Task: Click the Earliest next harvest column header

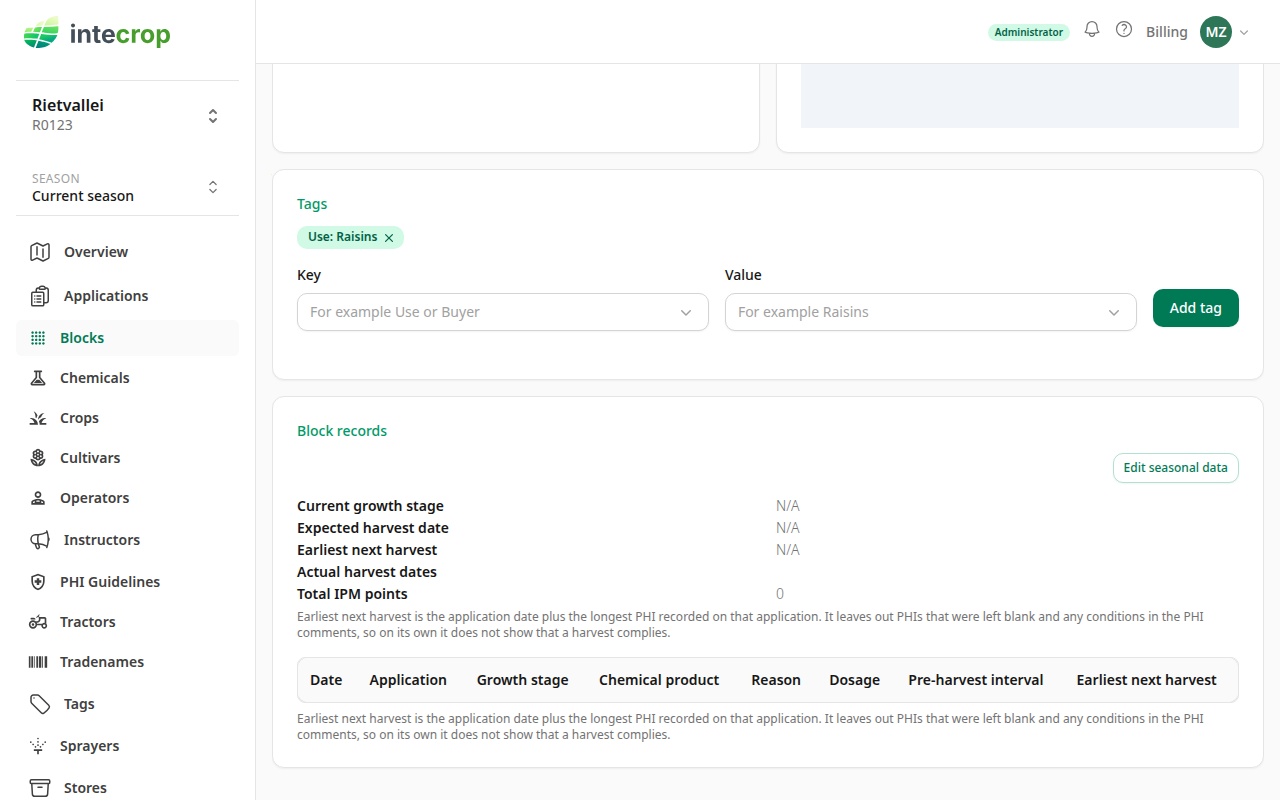Action: [x=1147, y=680]
